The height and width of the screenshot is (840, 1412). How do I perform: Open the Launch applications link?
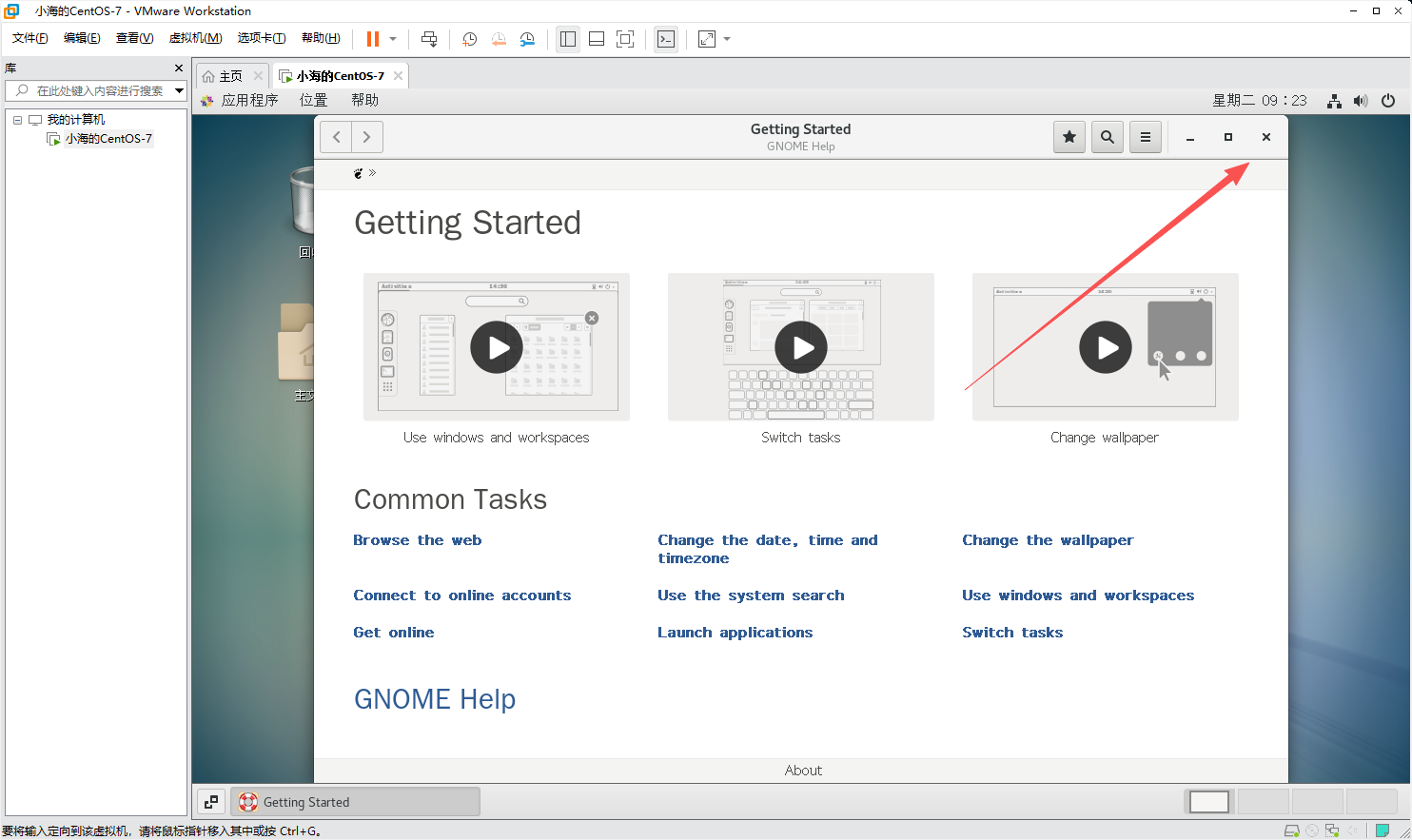click(735, 633)
